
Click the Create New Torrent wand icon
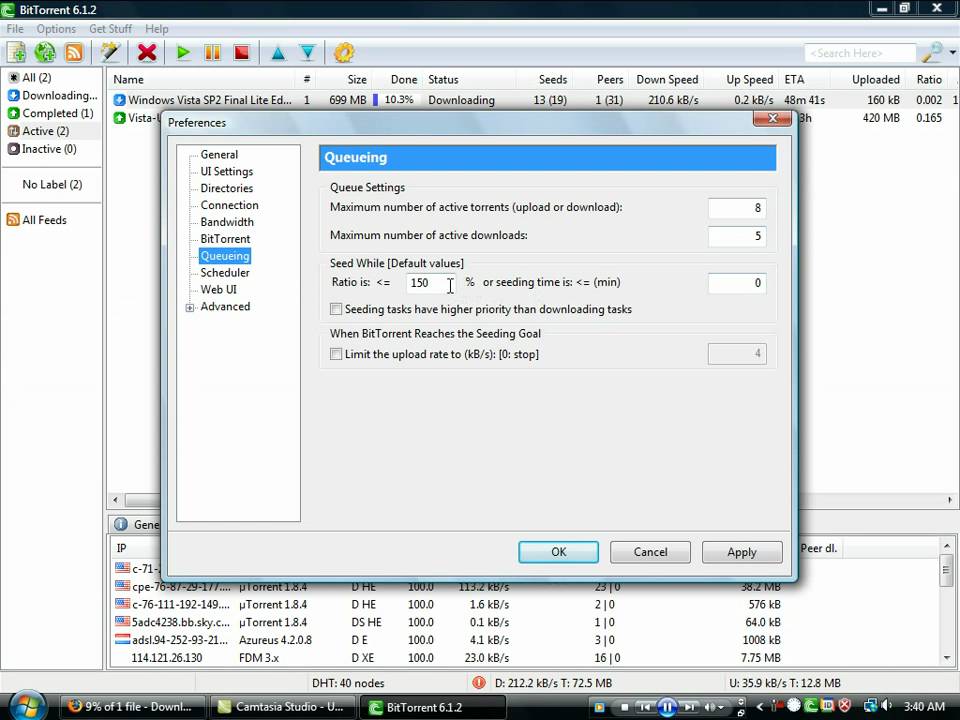click(111, 53)
